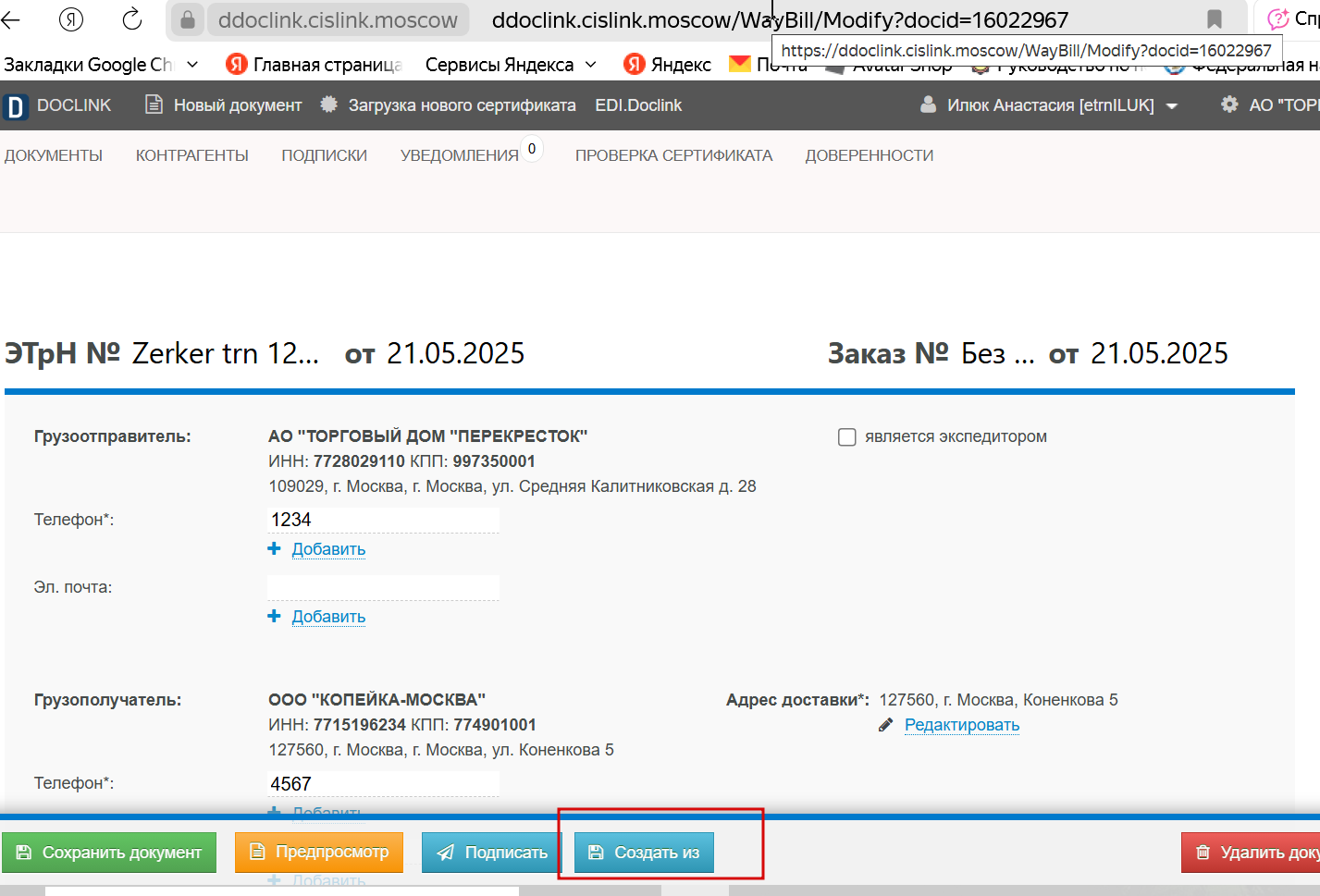Click the ООО "КОПЕЙКА-МОСКВА" text

377,700
